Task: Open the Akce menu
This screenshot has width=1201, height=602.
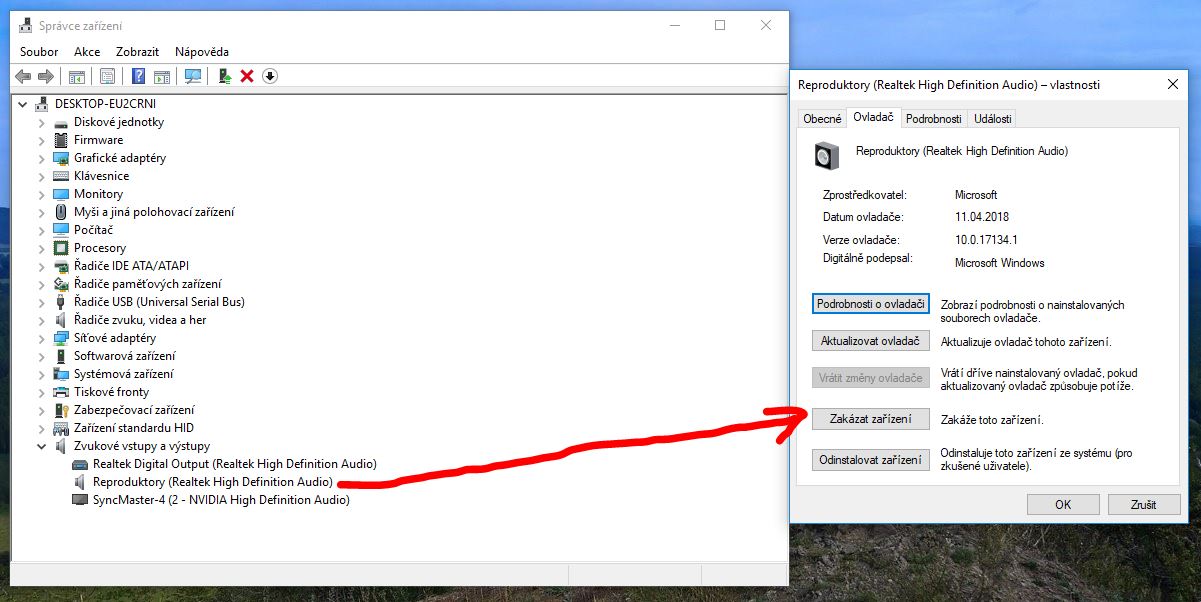Action: [x=87, y=52]
